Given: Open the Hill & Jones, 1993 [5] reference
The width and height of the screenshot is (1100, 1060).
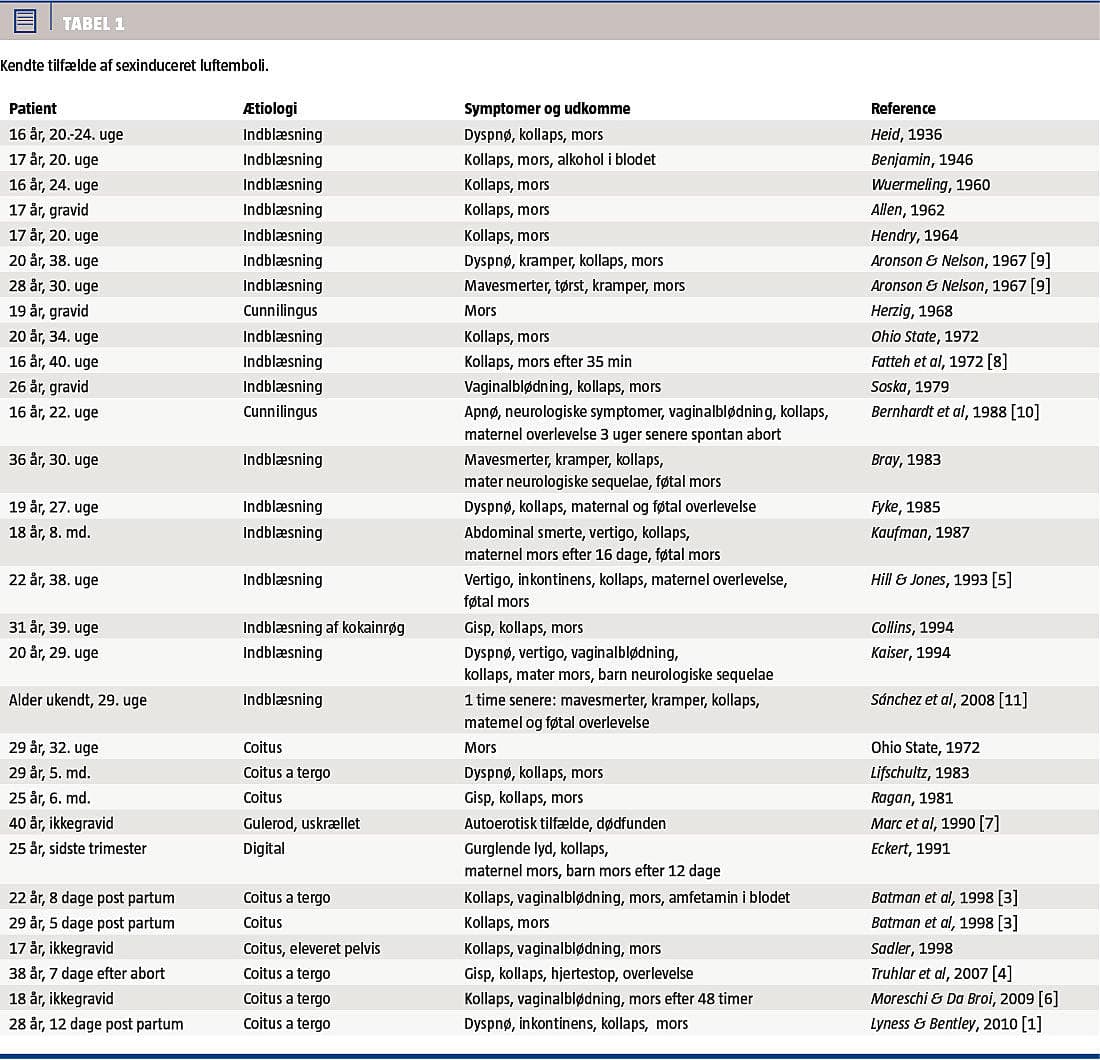Looking at the screenshot, I should 939,579.
